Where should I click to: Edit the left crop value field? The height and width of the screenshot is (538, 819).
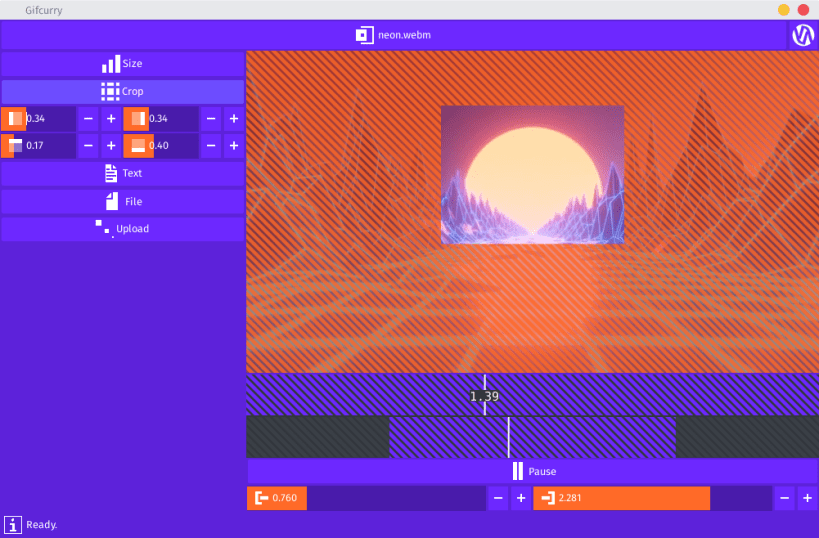click(39, 119)
